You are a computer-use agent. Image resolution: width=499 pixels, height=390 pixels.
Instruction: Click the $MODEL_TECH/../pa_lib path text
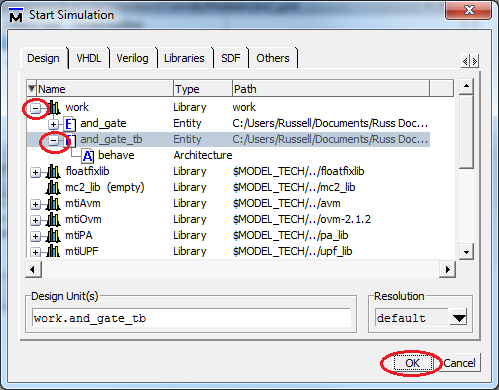(290, 236)
